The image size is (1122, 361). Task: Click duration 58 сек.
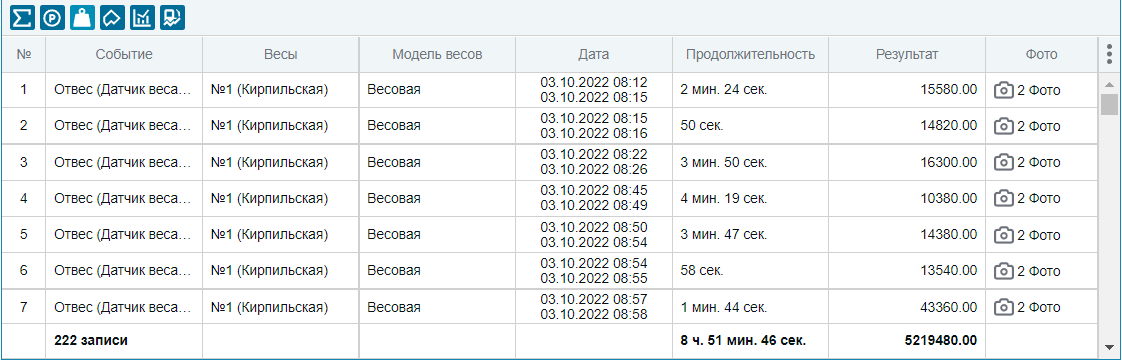[x=702, y=271]
